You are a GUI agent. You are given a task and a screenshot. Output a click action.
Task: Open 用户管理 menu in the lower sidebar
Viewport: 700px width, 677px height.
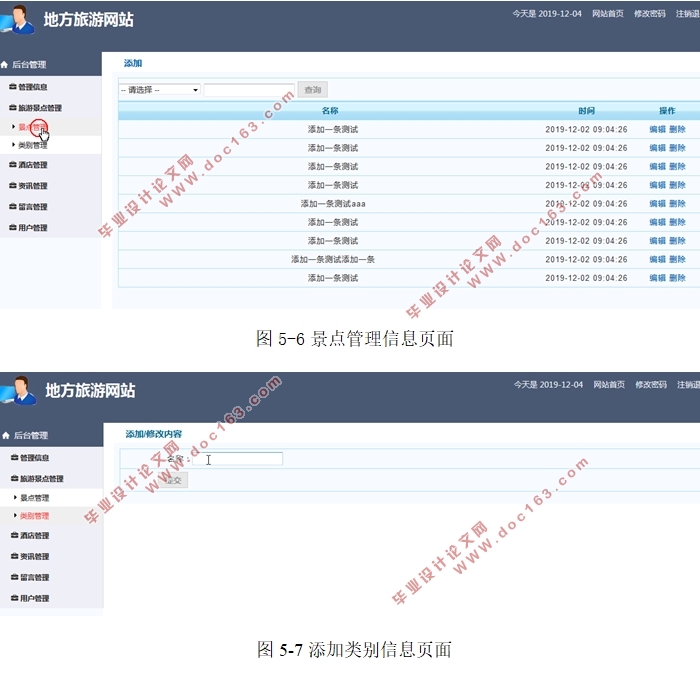coord(34,598)
